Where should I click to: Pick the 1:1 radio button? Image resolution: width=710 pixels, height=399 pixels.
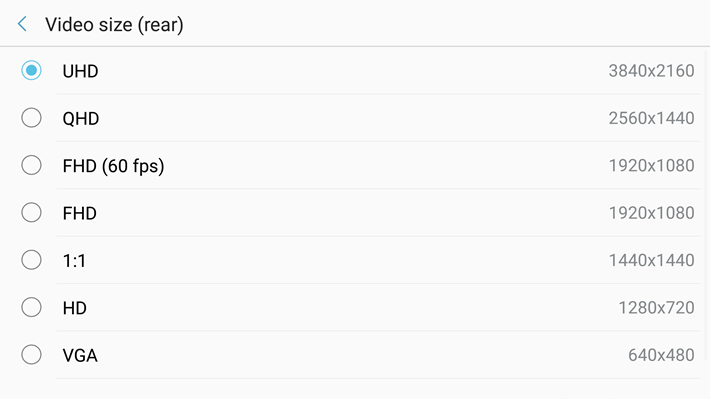tap(31, 260)
